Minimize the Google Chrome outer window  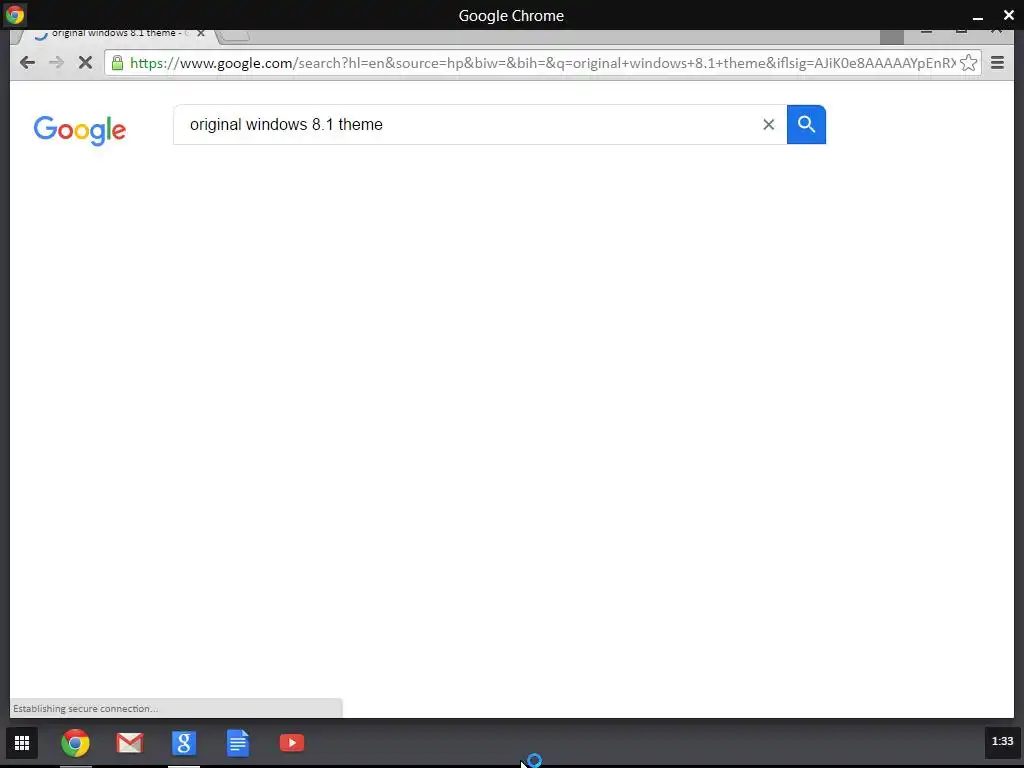[x=978, y=16]
